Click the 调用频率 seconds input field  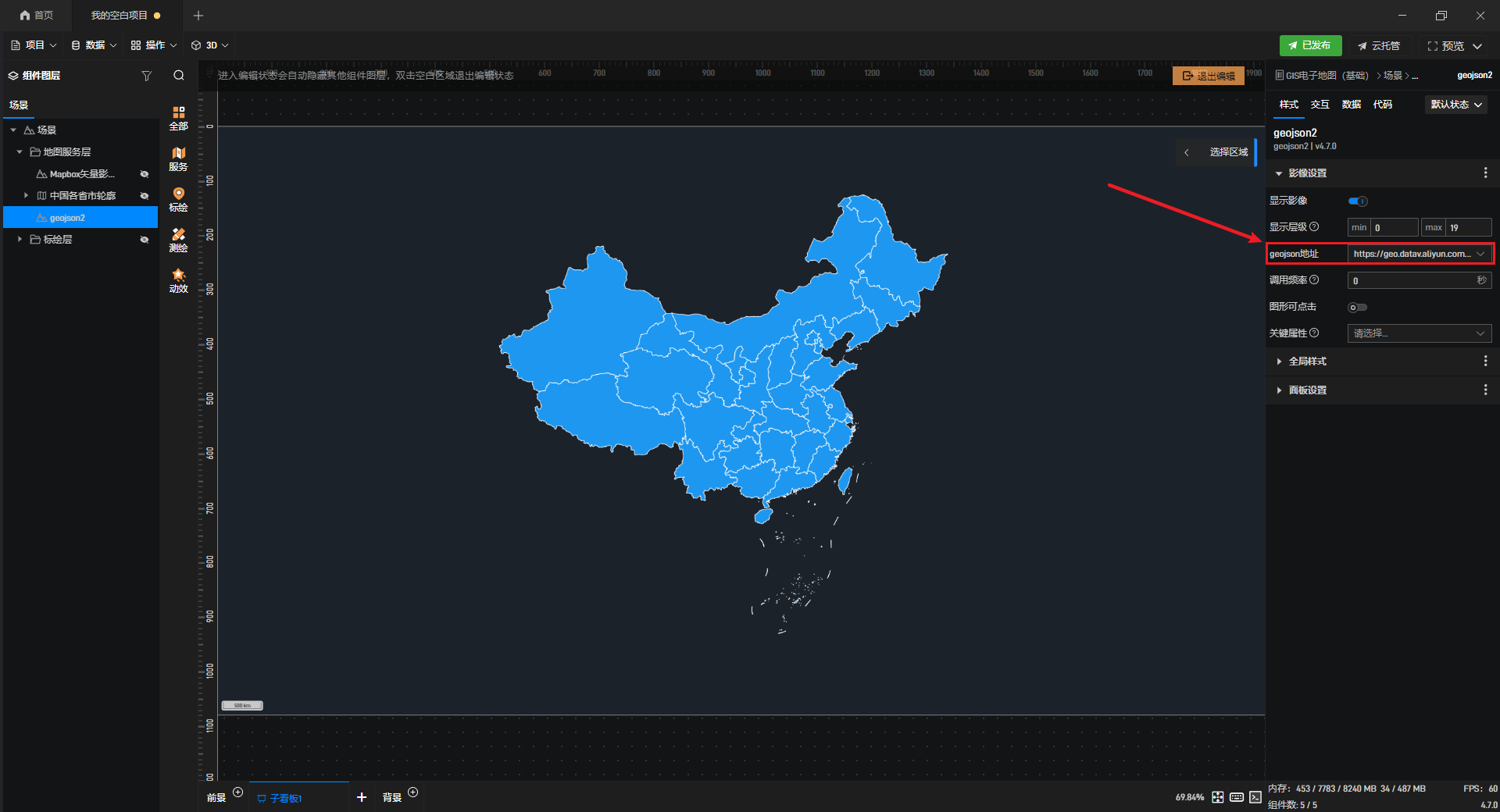point(1412,281)
